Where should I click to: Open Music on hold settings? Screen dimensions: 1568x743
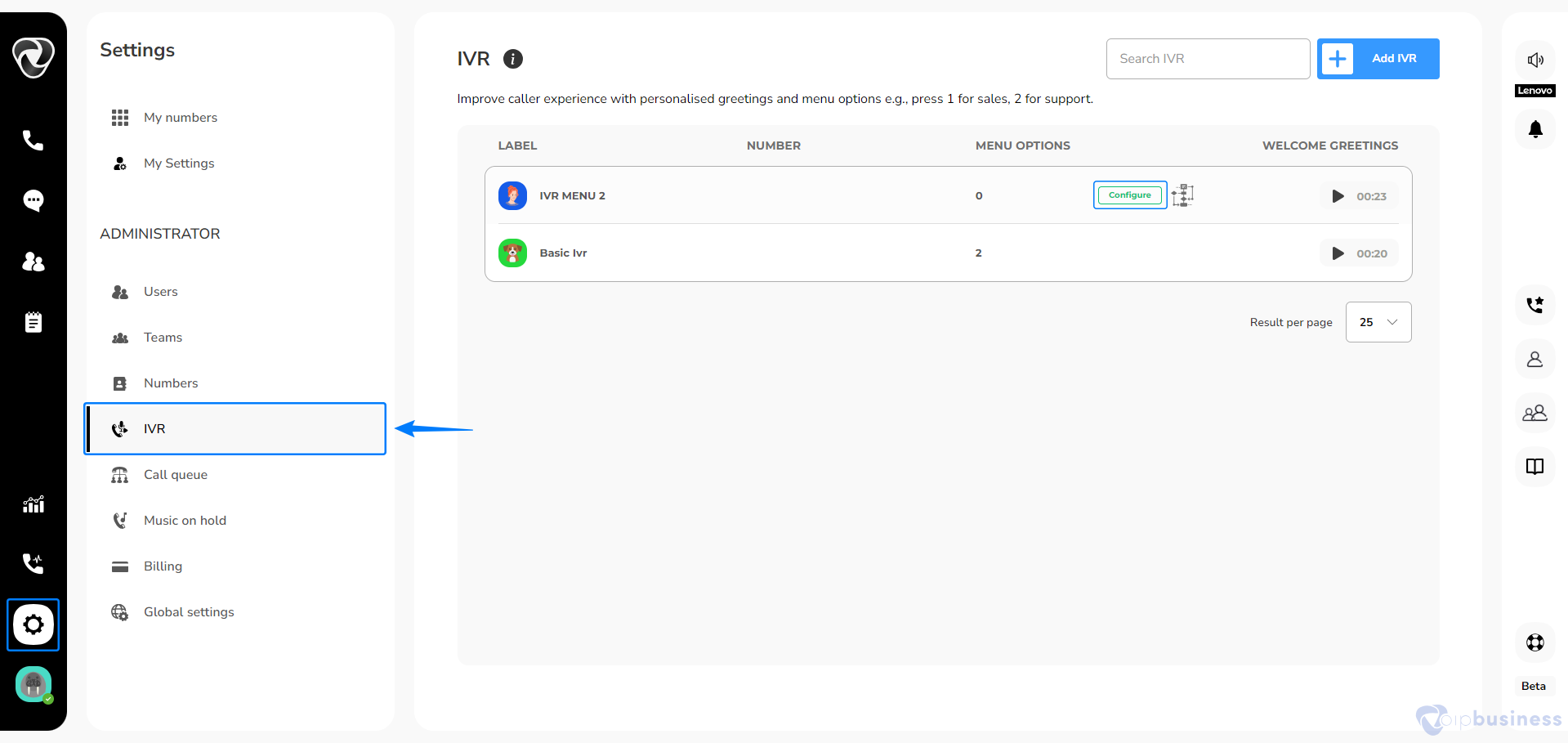[185, 521]
